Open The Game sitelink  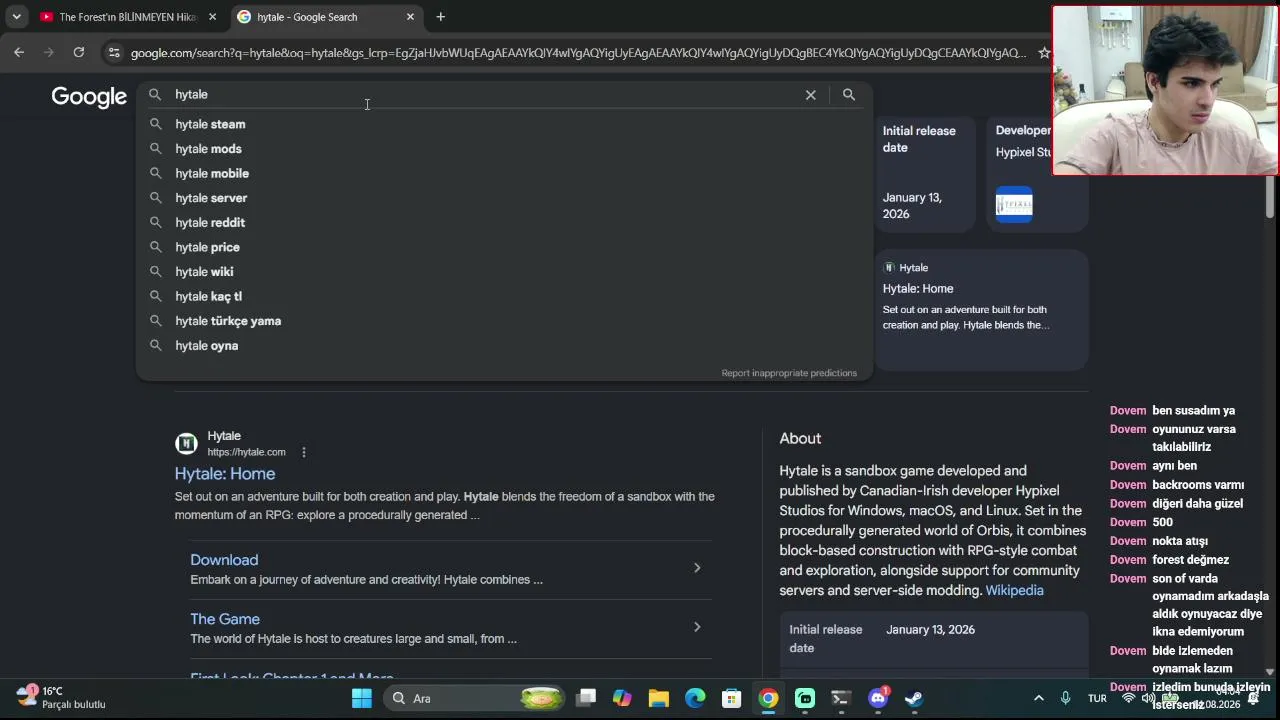point(225,619)
